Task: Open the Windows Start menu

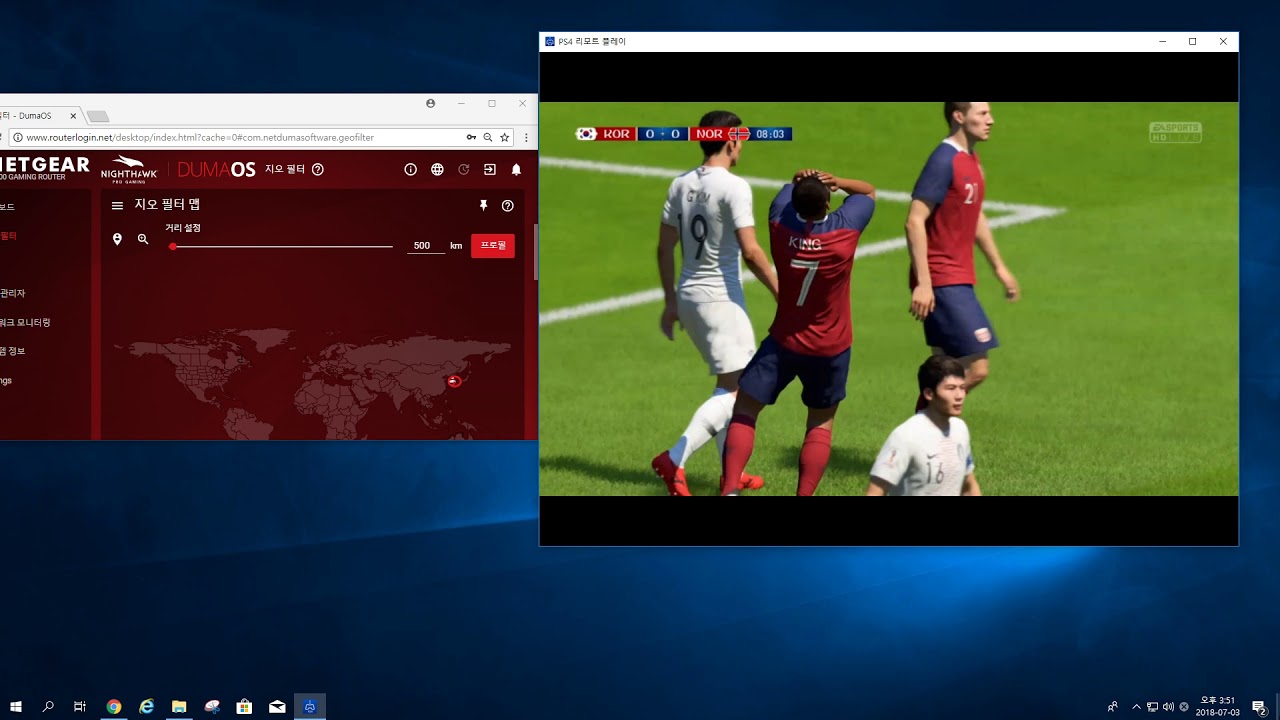Action: point(16,706)
